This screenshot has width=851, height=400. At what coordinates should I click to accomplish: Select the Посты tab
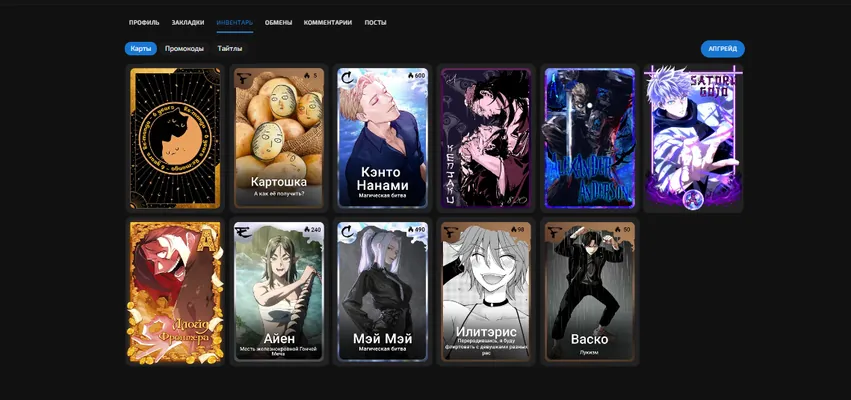(x=376, y=23)
